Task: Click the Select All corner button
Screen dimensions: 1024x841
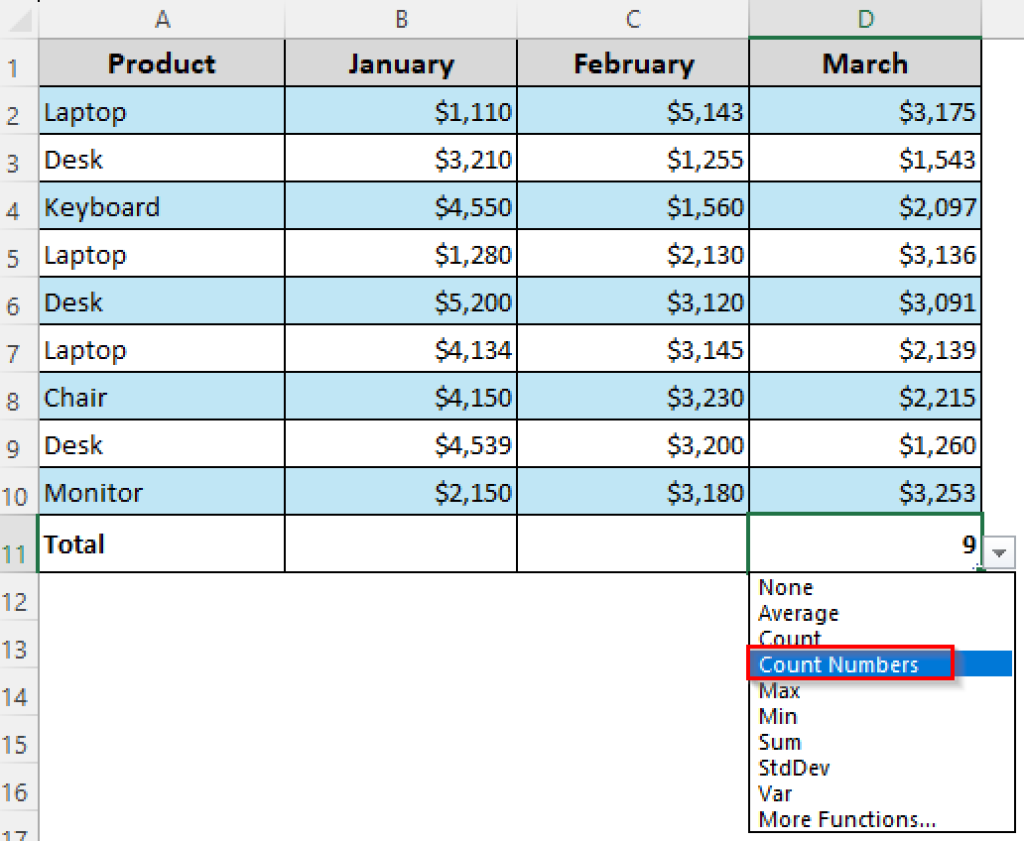Action: click(x=20, y=18)
